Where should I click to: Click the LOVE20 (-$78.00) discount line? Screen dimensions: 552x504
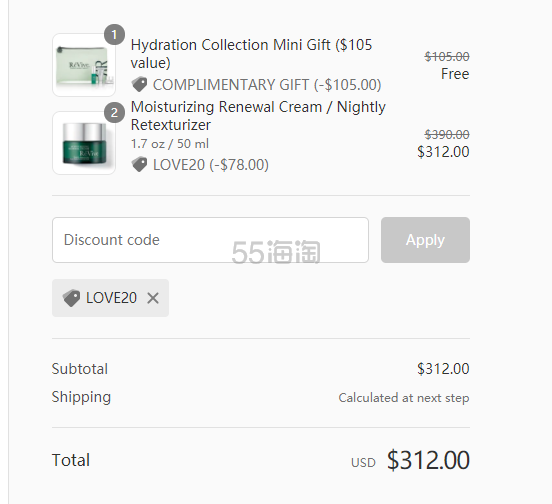[211, 165]
